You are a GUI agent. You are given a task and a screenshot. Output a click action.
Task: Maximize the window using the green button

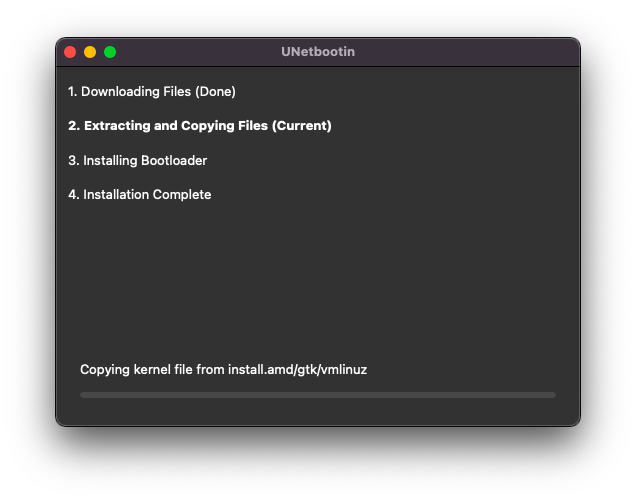[110, 52]
